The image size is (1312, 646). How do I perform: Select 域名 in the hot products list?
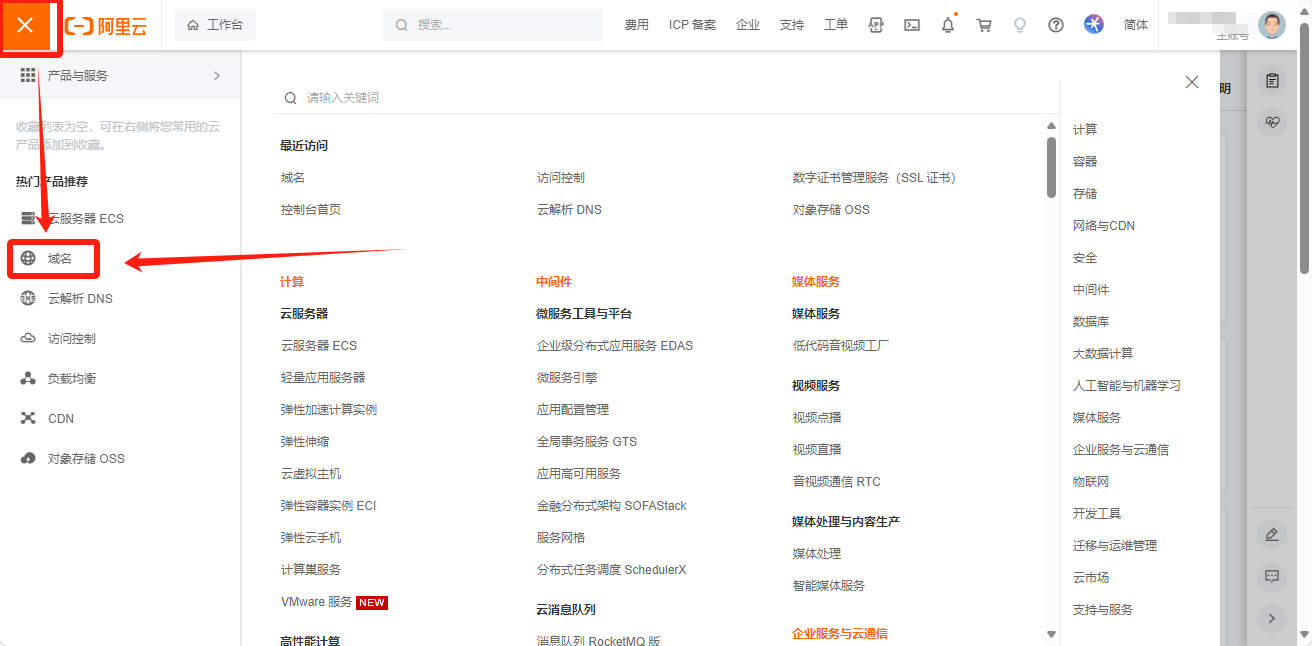click(x=59, y=259)
